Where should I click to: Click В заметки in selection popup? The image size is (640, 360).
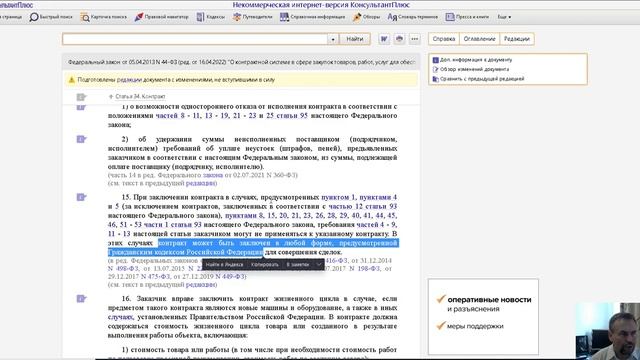point(298,264)
